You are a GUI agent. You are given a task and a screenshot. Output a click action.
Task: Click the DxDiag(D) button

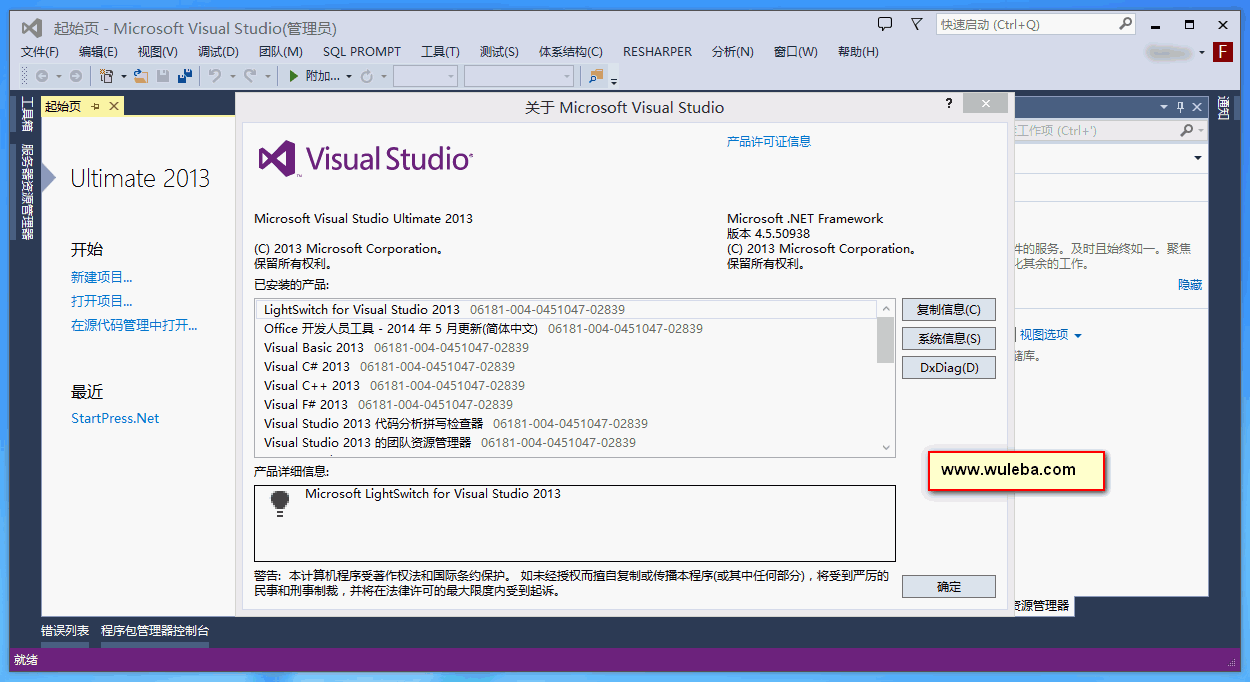point(948,368)
